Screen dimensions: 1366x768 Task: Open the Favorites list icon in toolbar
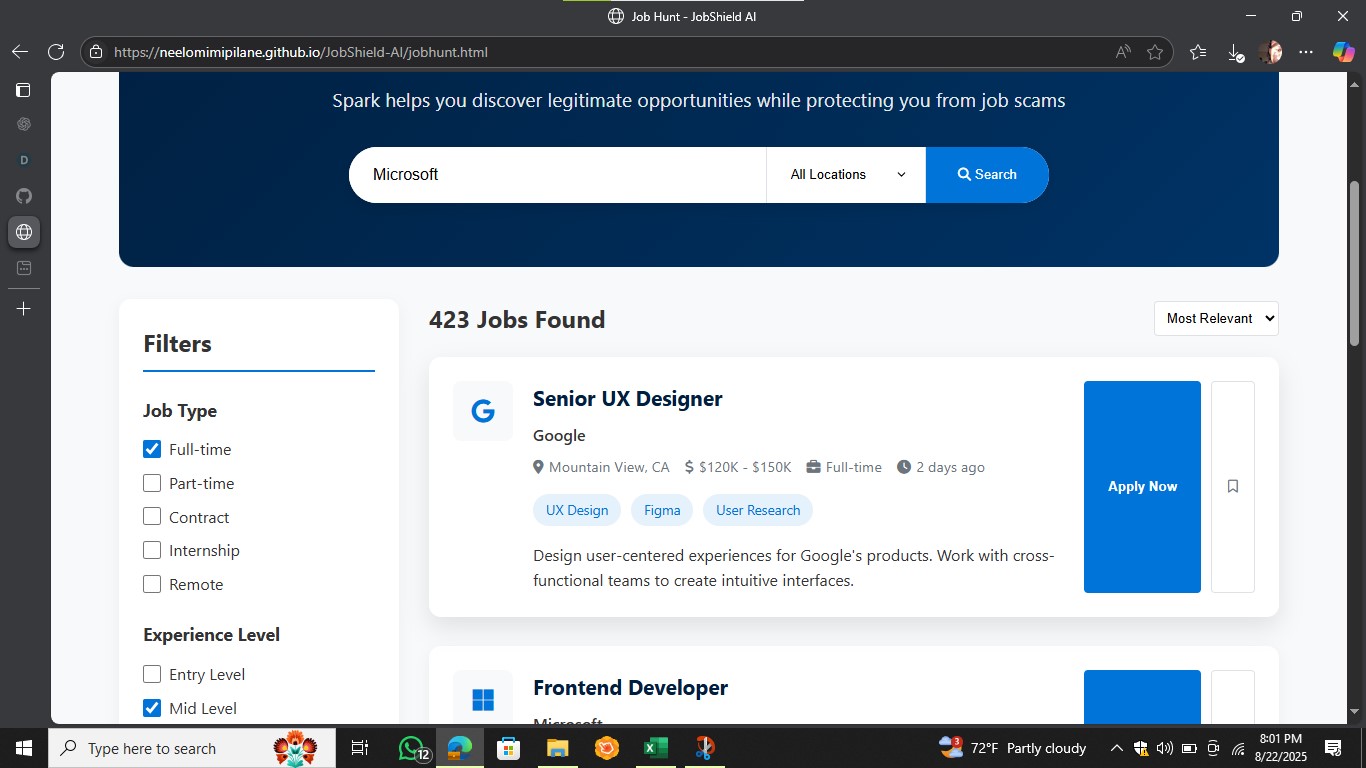click(1198, 52)
